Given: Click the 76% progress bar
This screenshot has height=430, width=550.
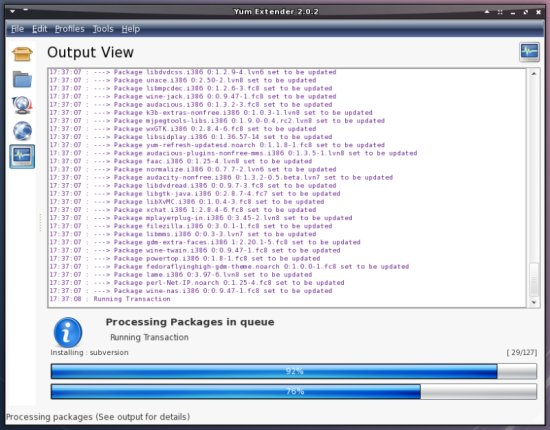Looking at the screenshot, I should [294, 391].
